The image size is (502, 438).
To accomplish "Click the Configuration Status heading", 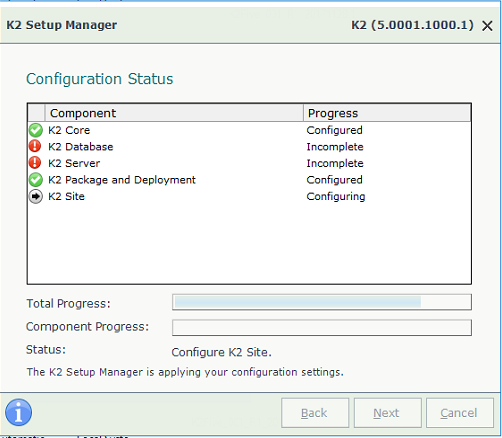I will click(x=100, y=79).
